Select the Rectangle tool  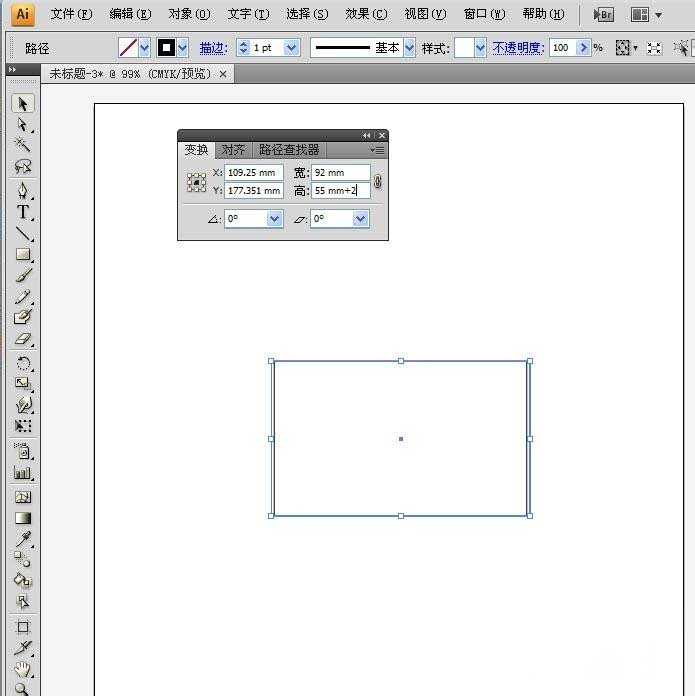[23, 254]
